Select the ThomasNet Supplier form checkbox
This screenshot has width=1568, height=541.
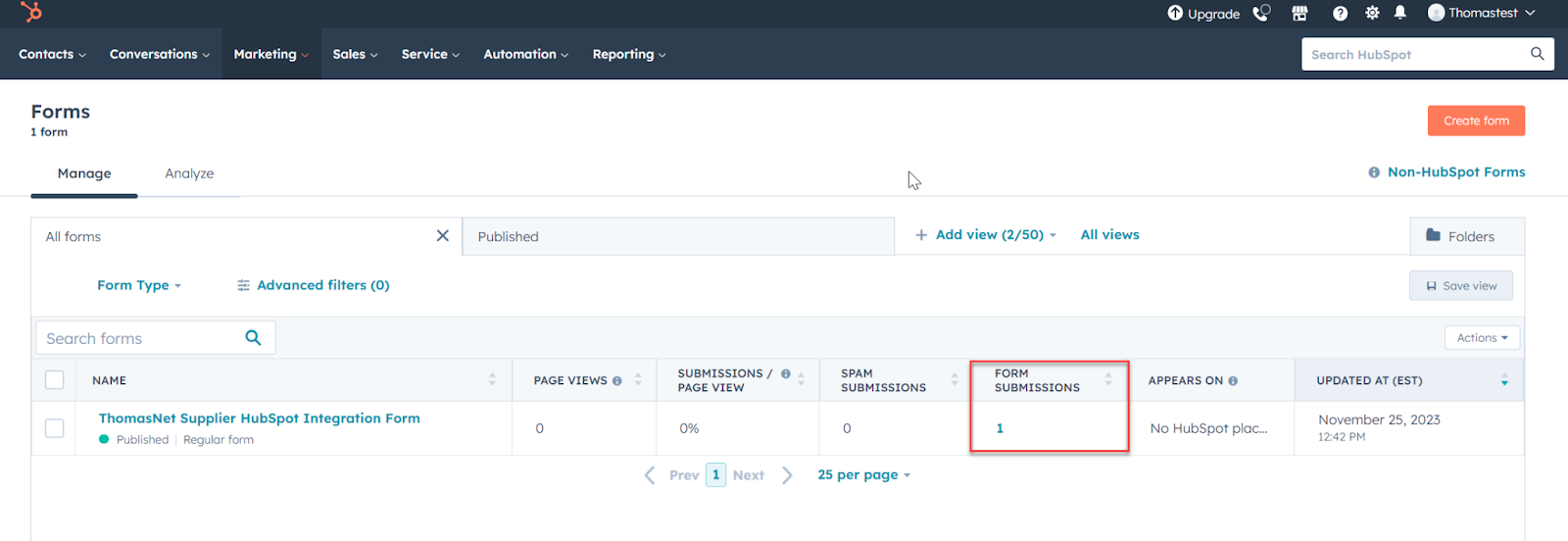click(55, 428)
